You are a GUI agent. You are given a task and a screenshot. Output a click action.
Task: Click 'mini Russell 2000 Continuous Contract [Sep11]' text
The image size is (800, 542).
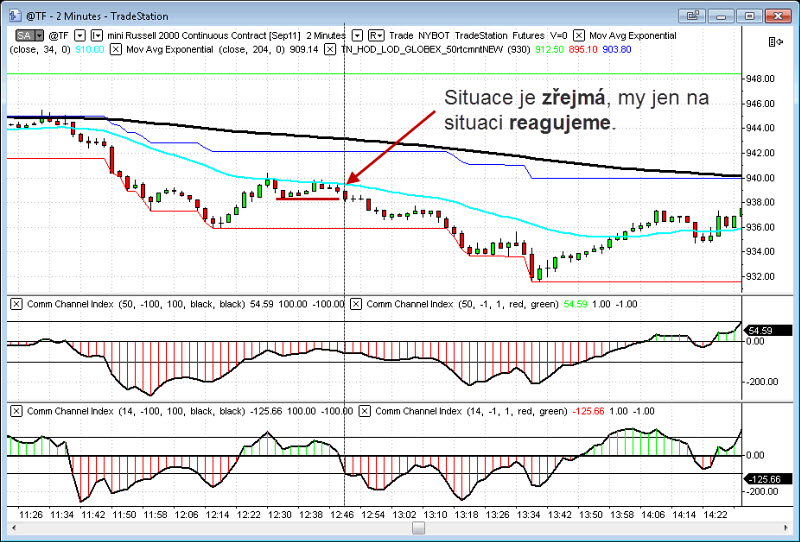204,36
